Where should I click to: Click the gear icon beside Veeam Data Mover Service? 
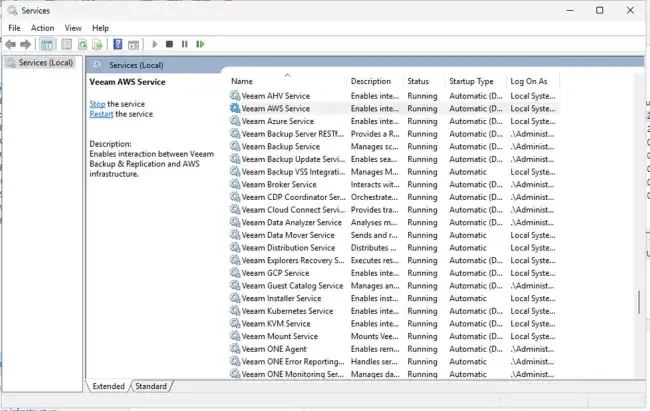(235, 235)
